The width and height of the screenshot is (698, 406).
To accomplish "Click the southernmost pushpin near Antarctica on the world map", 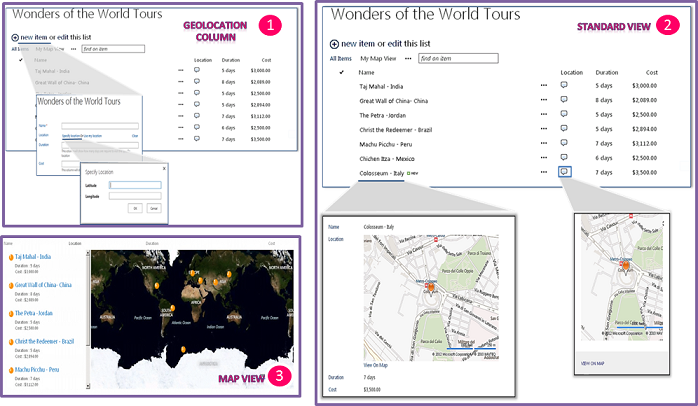I will [x=183, y=349].
